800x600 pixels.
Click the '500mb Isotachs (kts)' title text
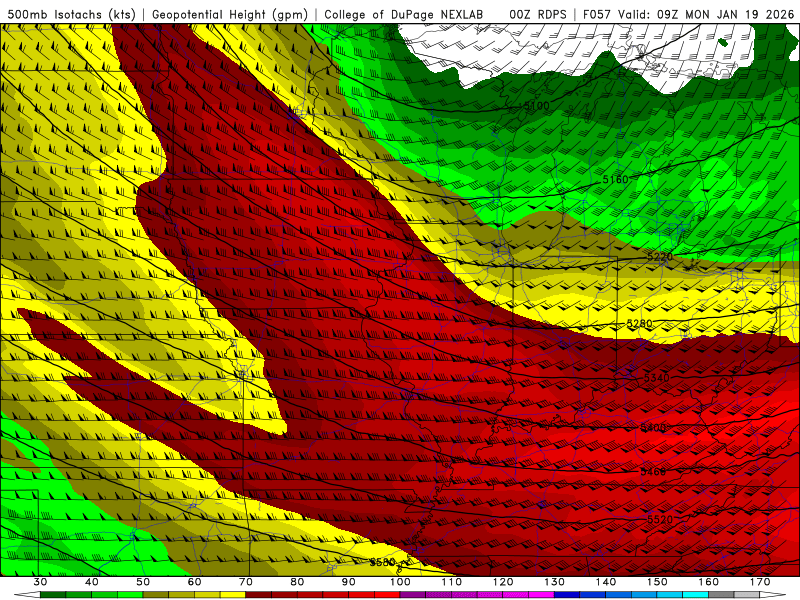[72, 15]
